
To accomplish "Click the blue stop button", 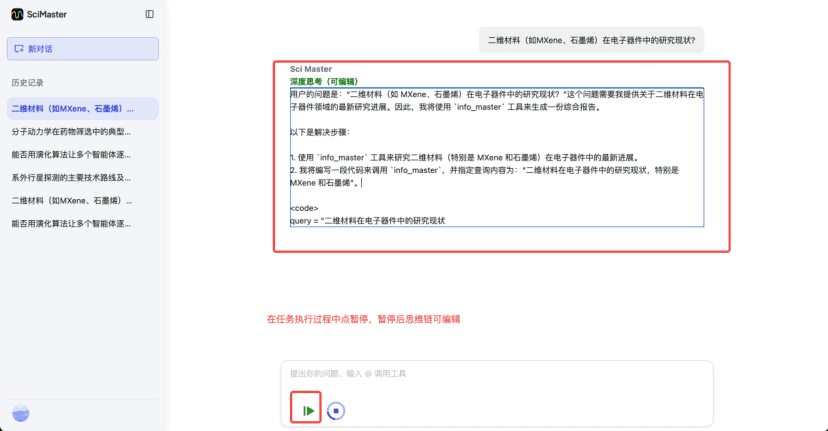I will pyautogui.click(x=336, y=410).
